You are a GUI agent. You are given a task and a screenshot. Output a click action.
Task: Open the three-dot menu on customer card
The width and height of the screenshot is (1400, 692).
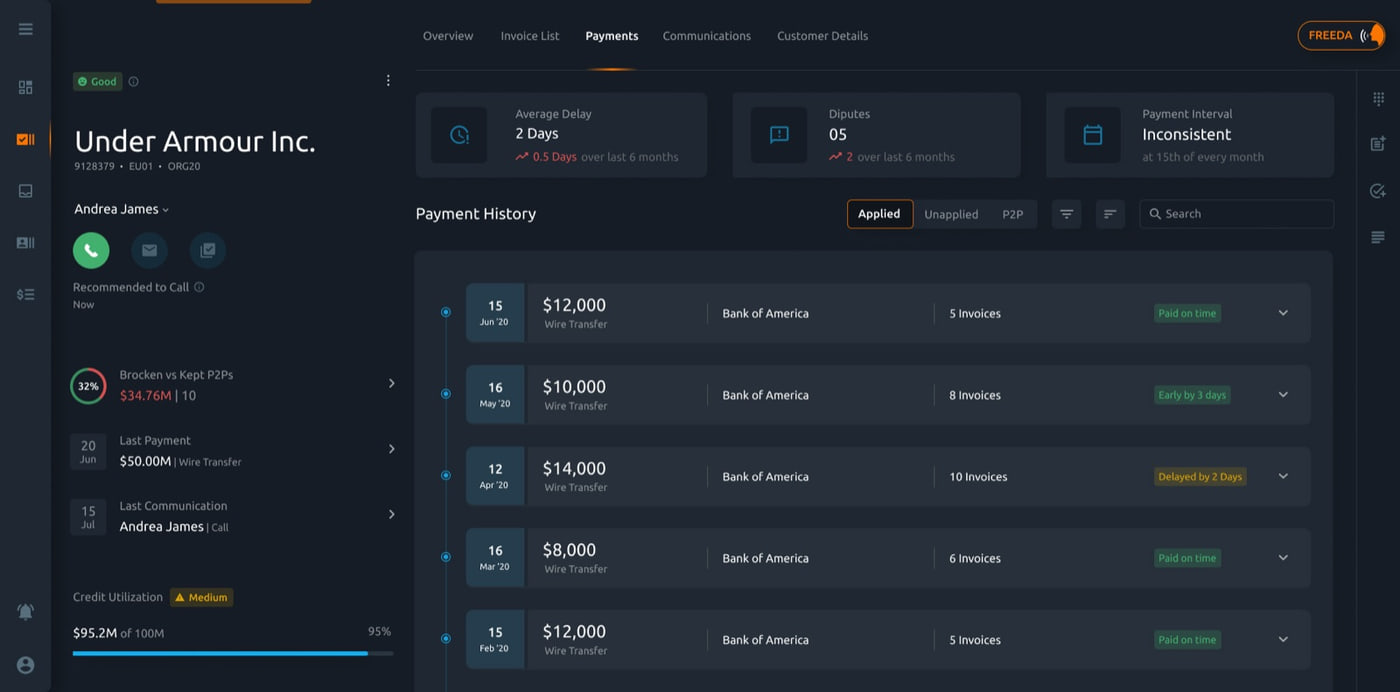[388, 81]
